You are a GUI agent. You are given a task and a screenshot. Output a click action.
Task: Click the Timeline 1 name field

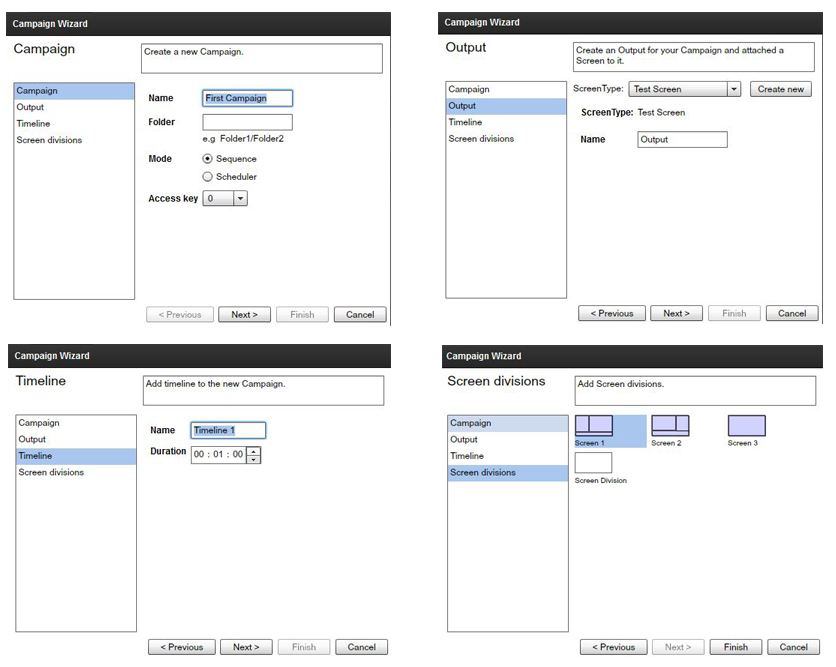click(x=228, y=430)
